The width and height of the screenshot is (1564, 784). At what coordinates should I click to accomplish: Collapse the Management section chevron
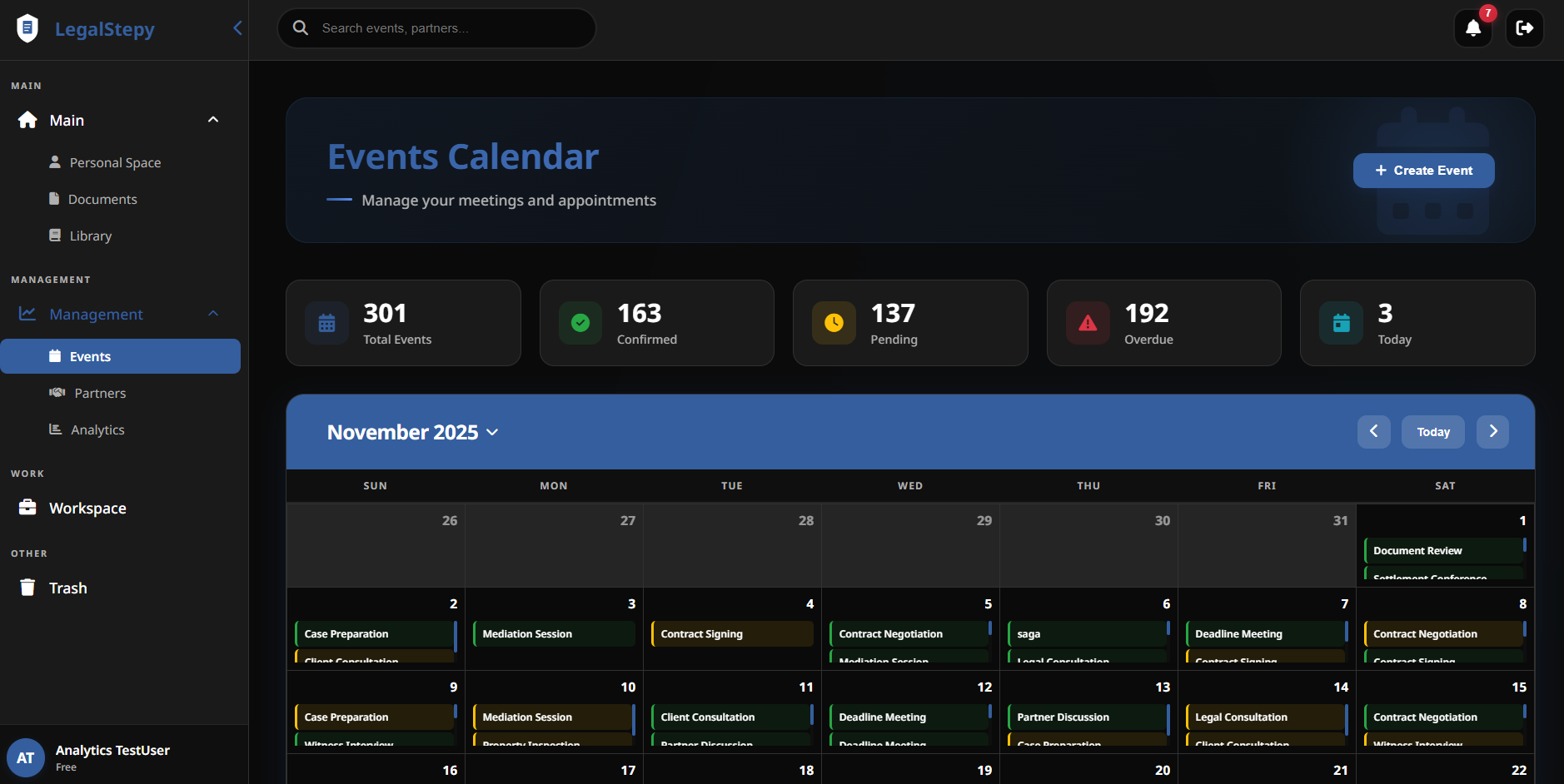pyautogui.click(x=213, y=314)
